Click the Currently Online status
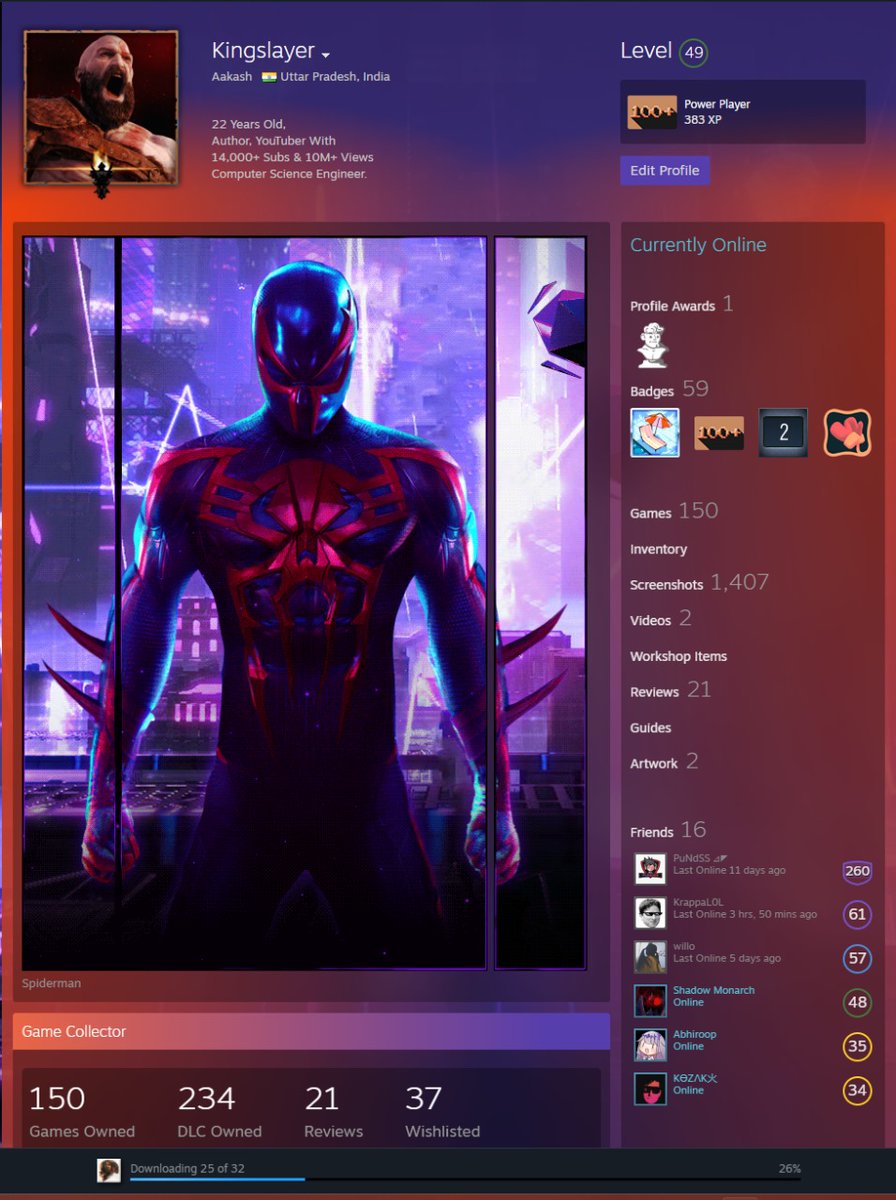This screenshot has height=1200, width=896. point(698,245)
